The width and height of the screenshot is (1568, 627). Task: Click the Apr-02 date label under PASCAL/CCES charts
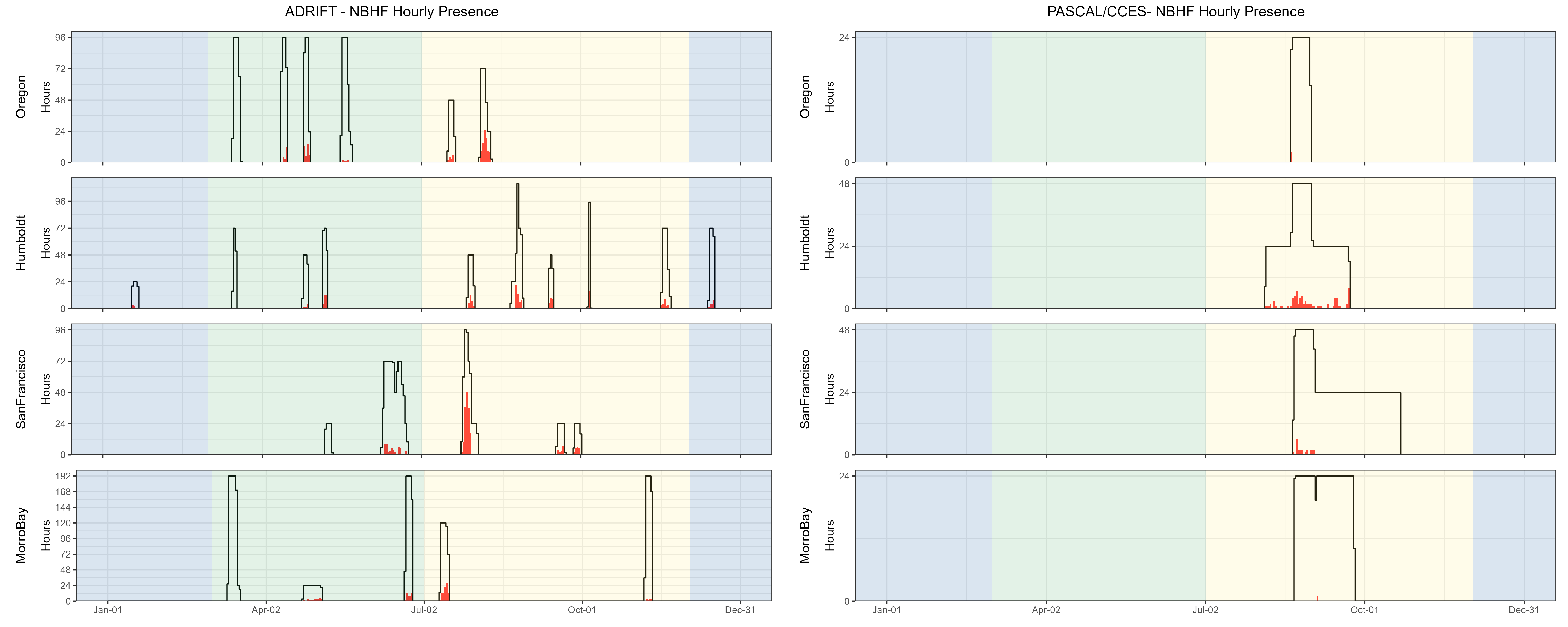point(1046,610)
